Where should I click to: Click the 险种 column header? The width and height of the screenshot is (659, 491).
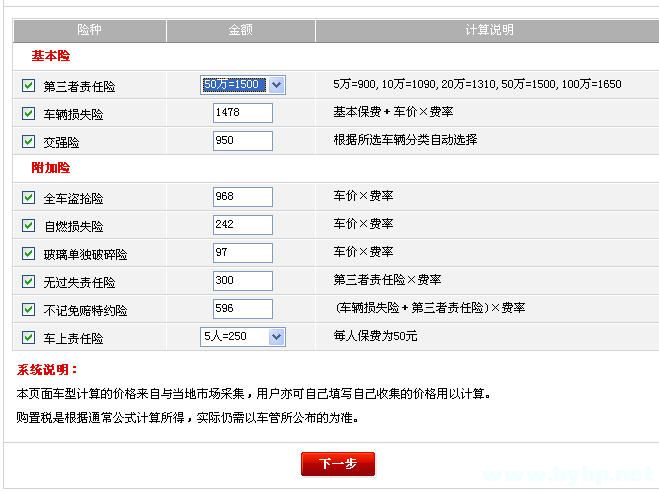coord(90,30)
